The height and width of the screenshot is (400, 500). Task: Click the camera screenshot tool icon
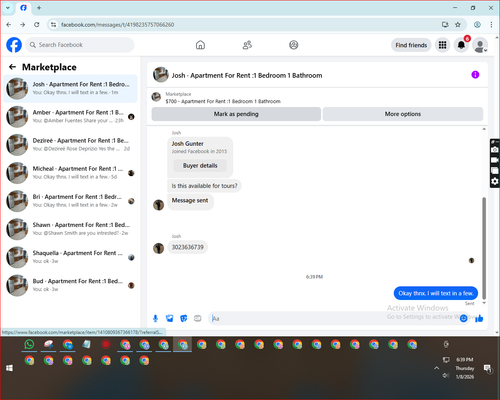[x=495, y=149]
